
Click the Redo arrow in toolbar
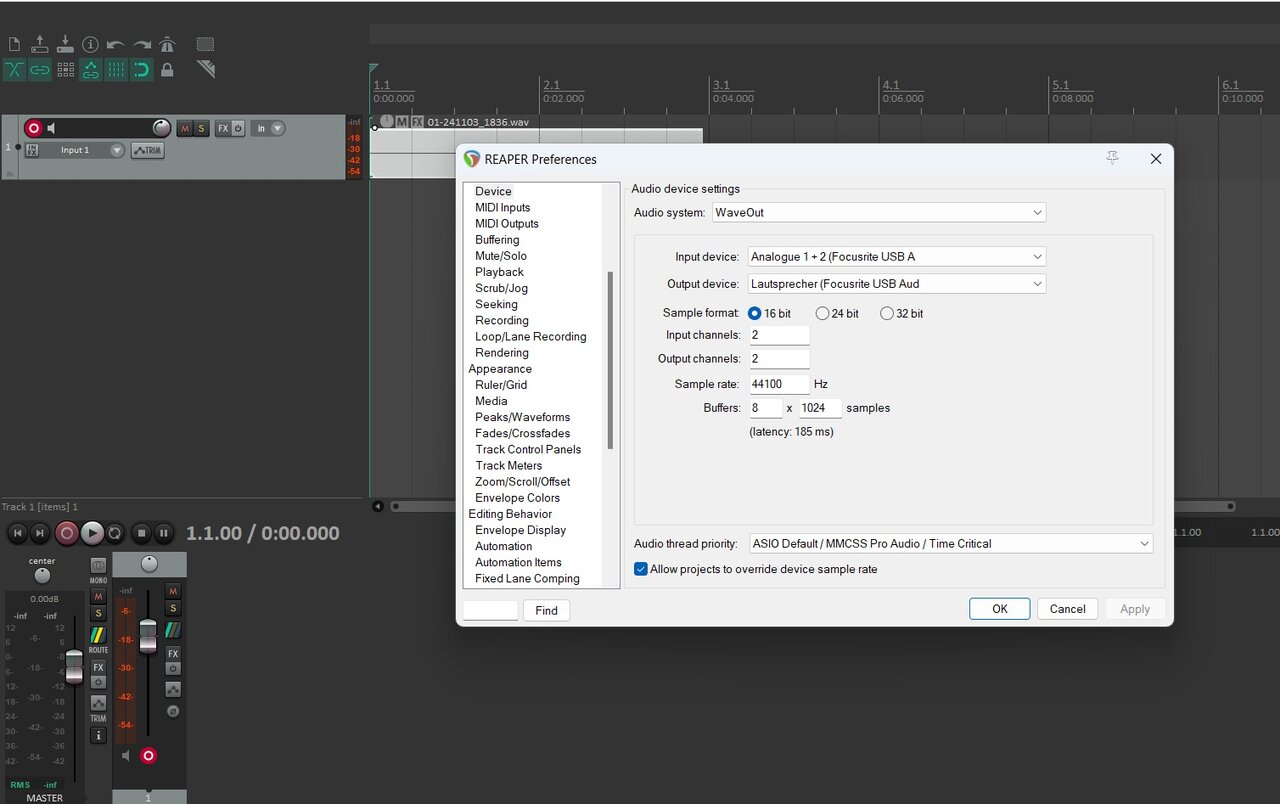[142, 44]
